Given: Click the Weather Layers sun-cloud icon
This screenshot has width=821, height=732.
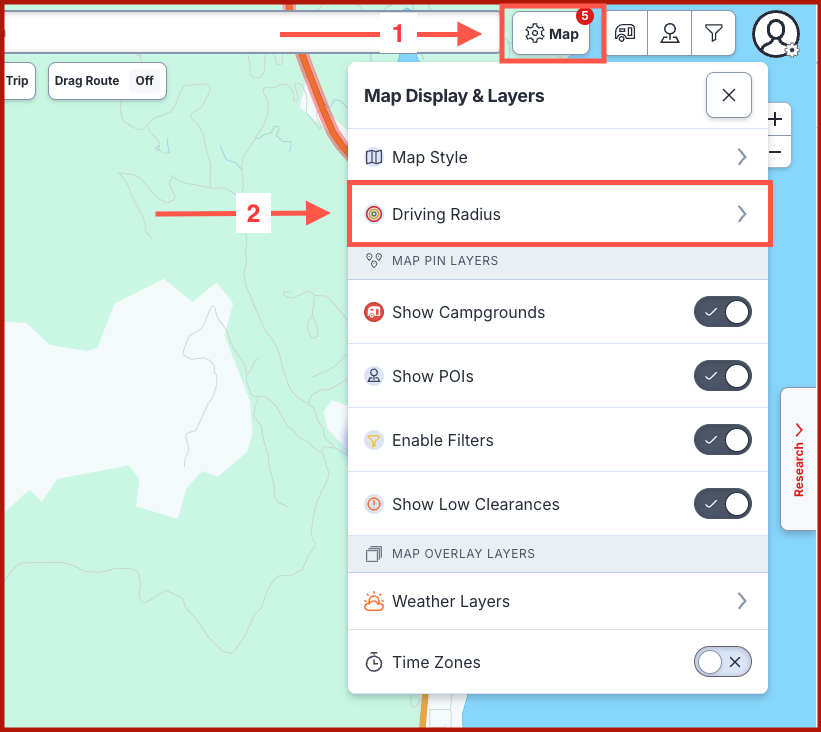Looking at the screenshot, I should pyautogui.click(x=373, y=601).
